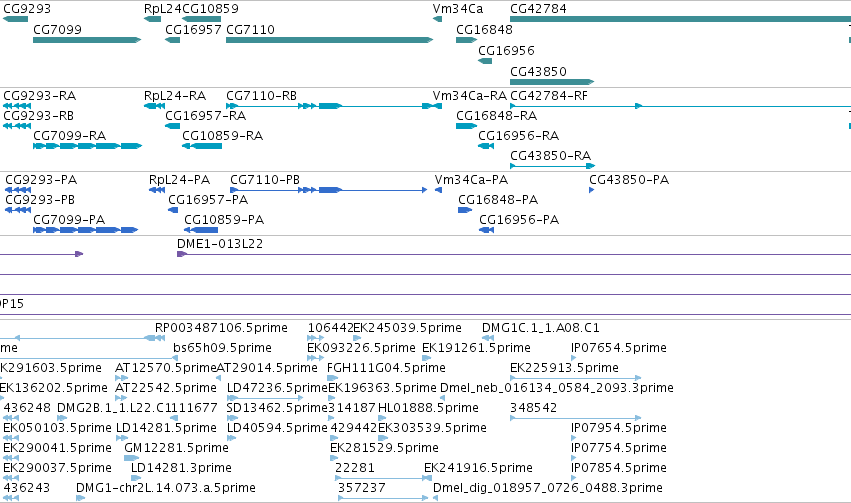Select protein CG16956-PA label
851x503 pixels.
(519, 220)
